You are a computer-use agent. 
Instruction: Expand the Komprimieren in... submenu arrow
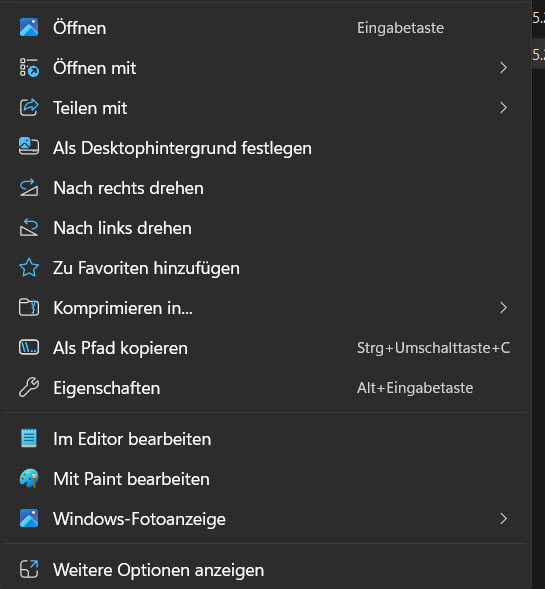503,308
